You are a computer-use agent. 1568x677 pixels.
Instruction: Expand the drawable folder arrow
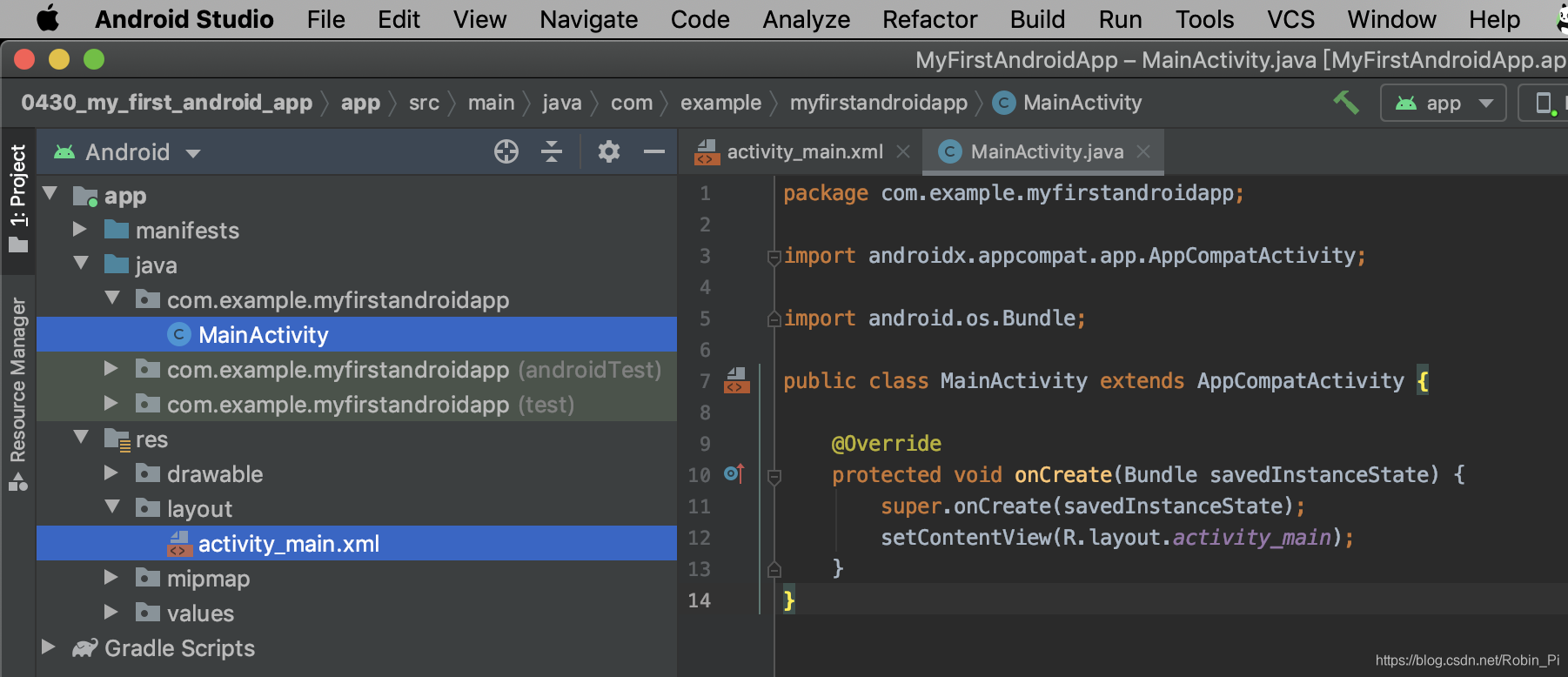pyautogui.click(x=111, y=473)
